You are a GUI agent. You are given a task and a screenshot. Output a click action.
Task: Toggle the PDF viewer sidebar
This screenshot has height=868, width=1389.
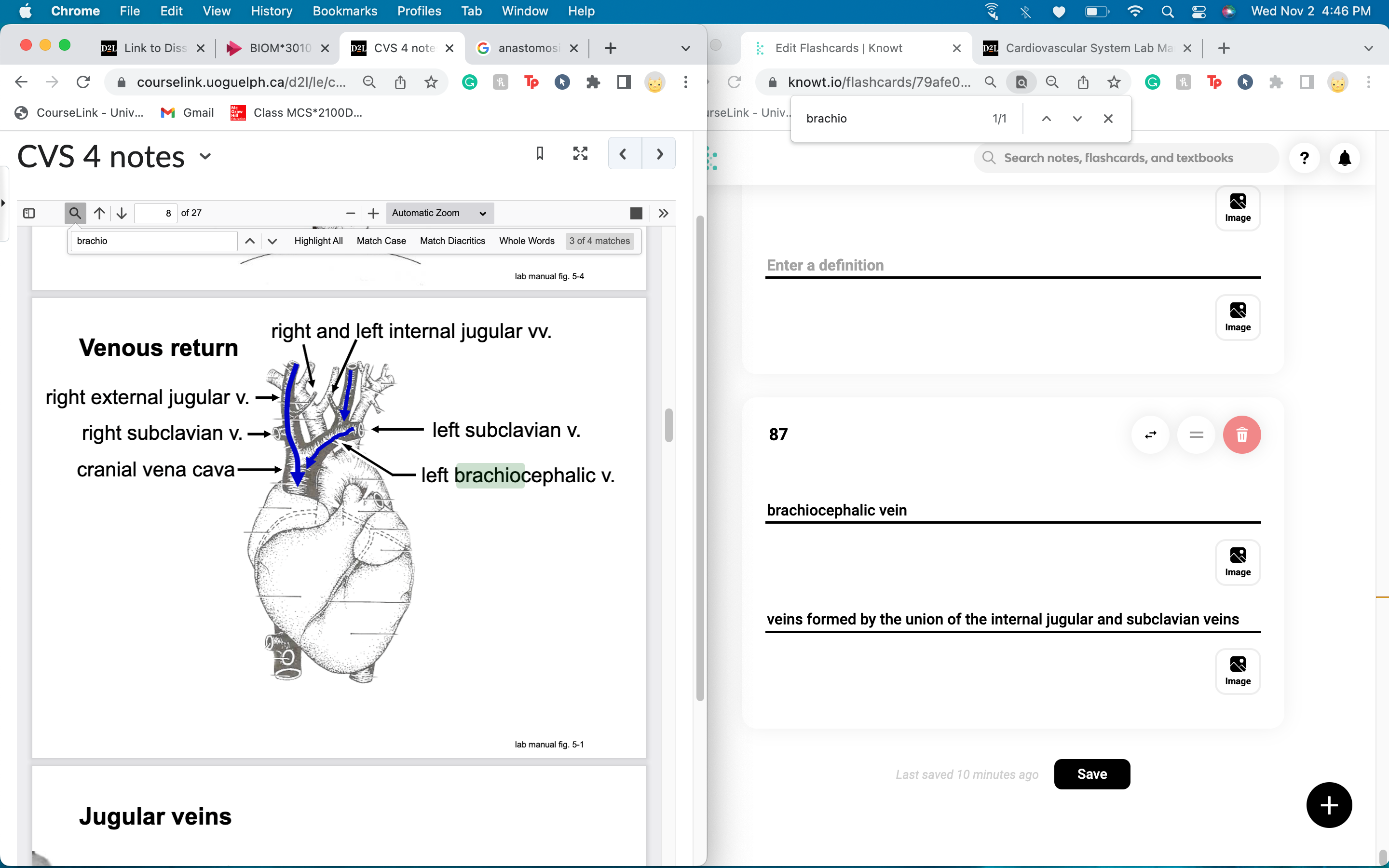29,213
